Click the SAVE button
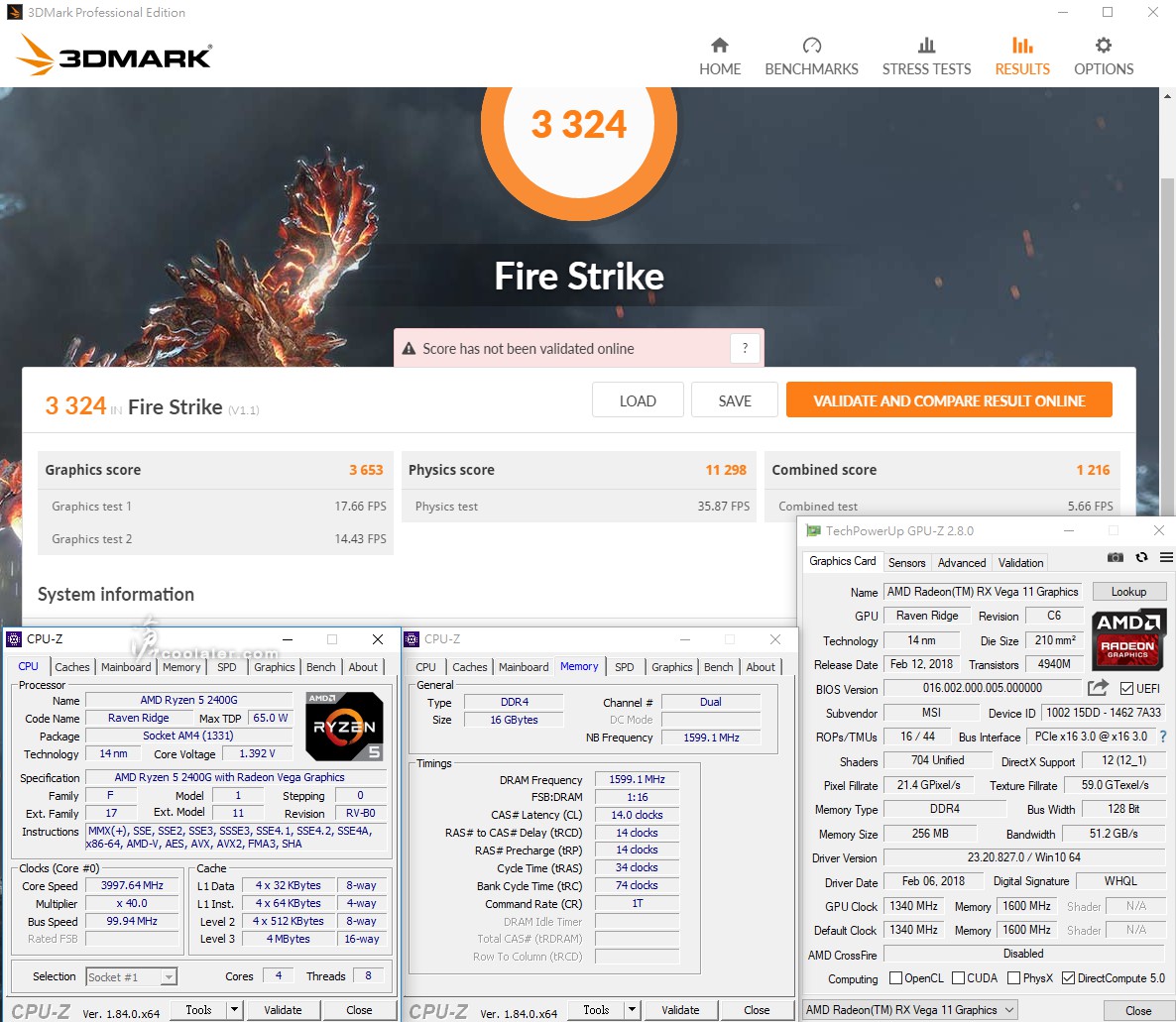Screen dimensions: 1176x1022 (735, 400)
